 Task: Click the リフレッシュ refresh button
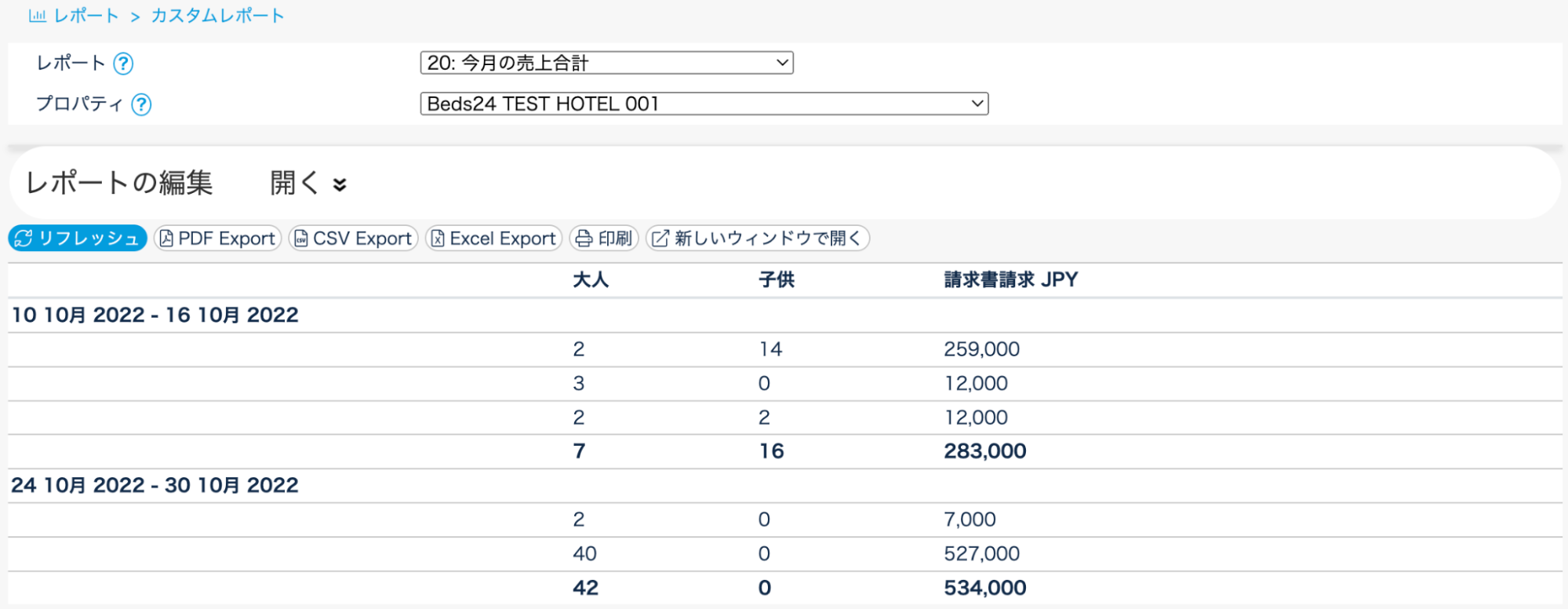coord(78,239)
